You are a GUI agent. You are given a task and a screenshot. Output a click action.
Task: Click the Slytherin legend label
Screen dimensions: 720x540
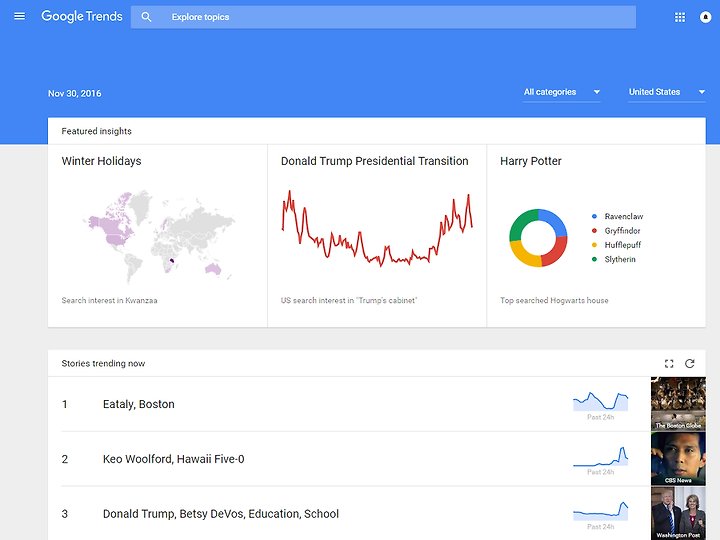pos(620,259)
